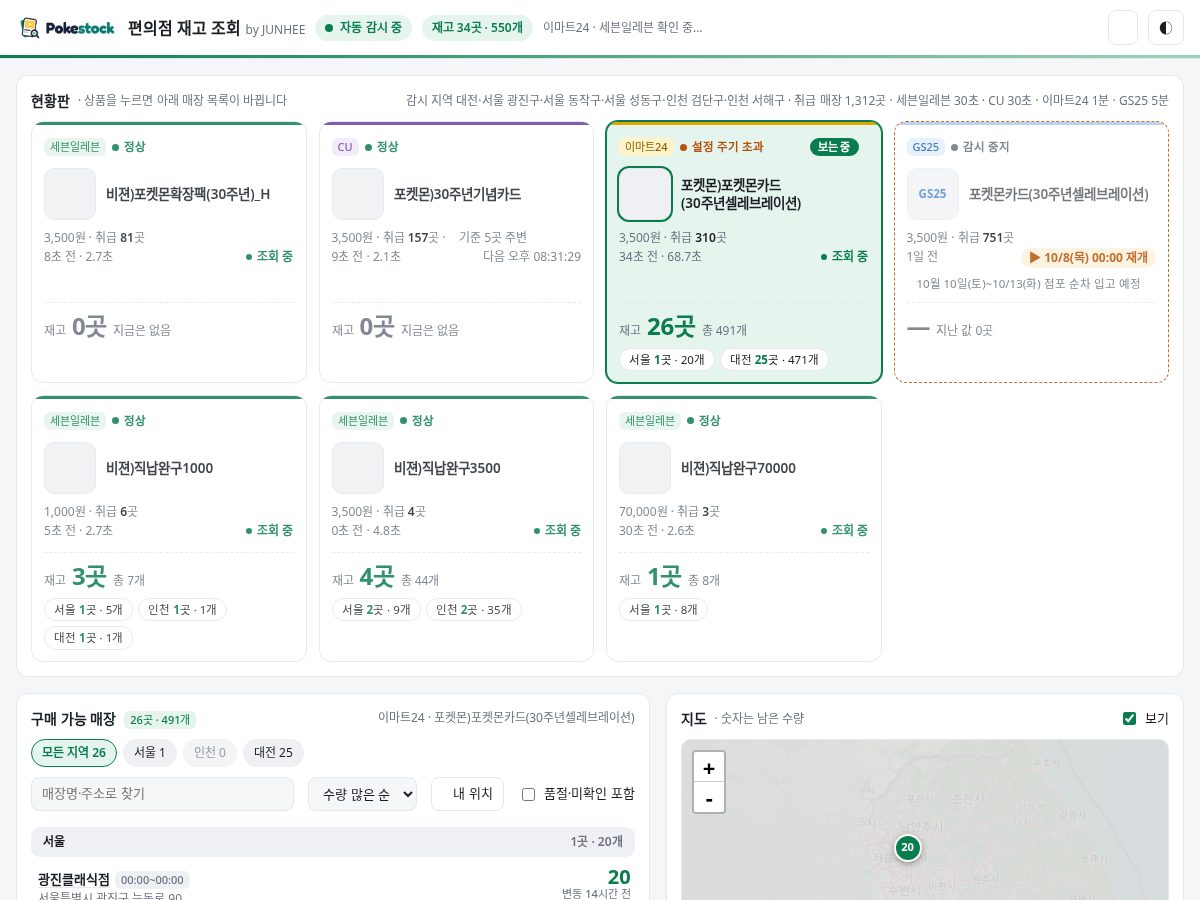Click the 서울 1곳 · 5개 chip on 직납완구1000
The width and height of the screenshot is (1200, 900).
(x=88, y=609)
